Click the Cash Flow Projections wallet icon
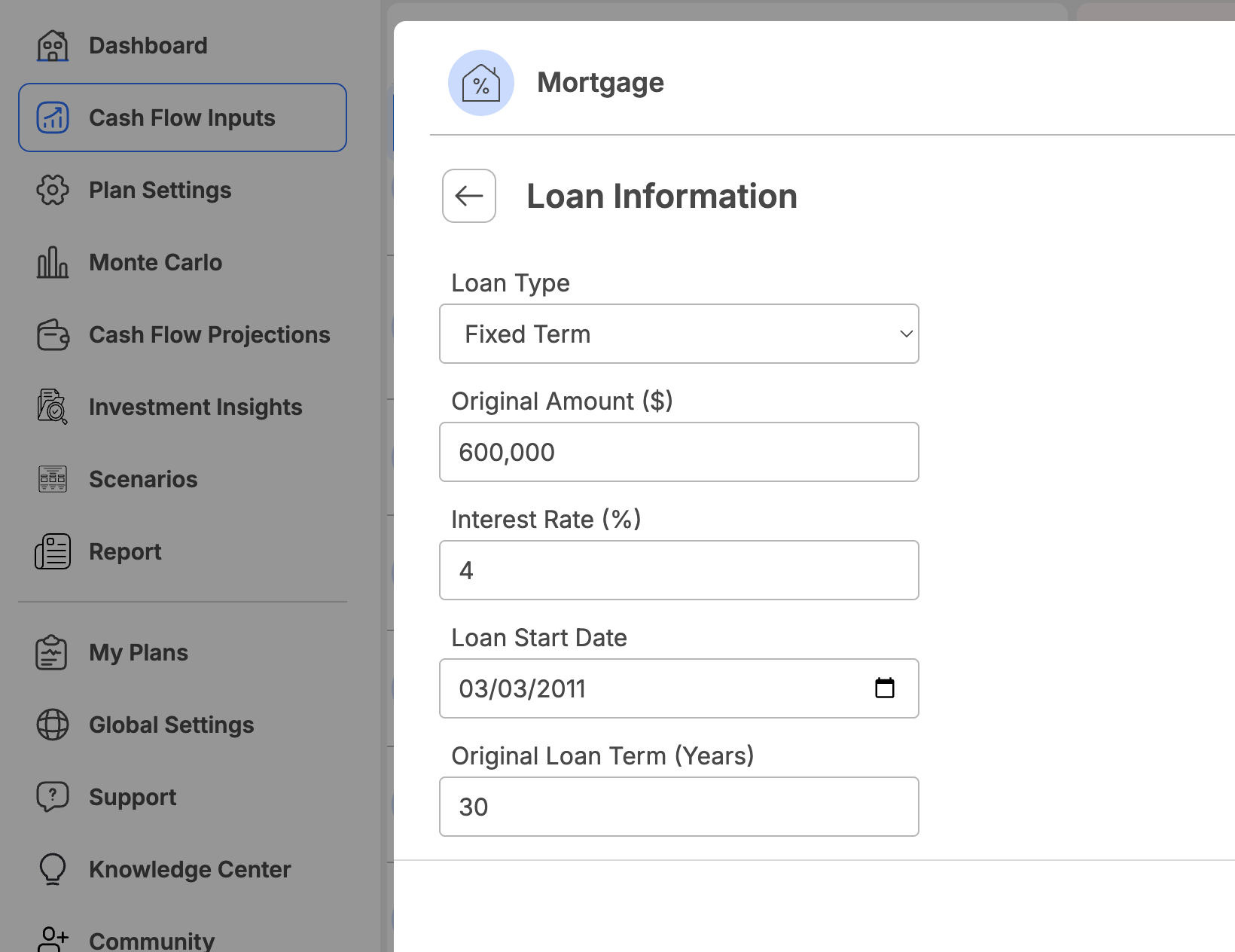 click(53, 334)
